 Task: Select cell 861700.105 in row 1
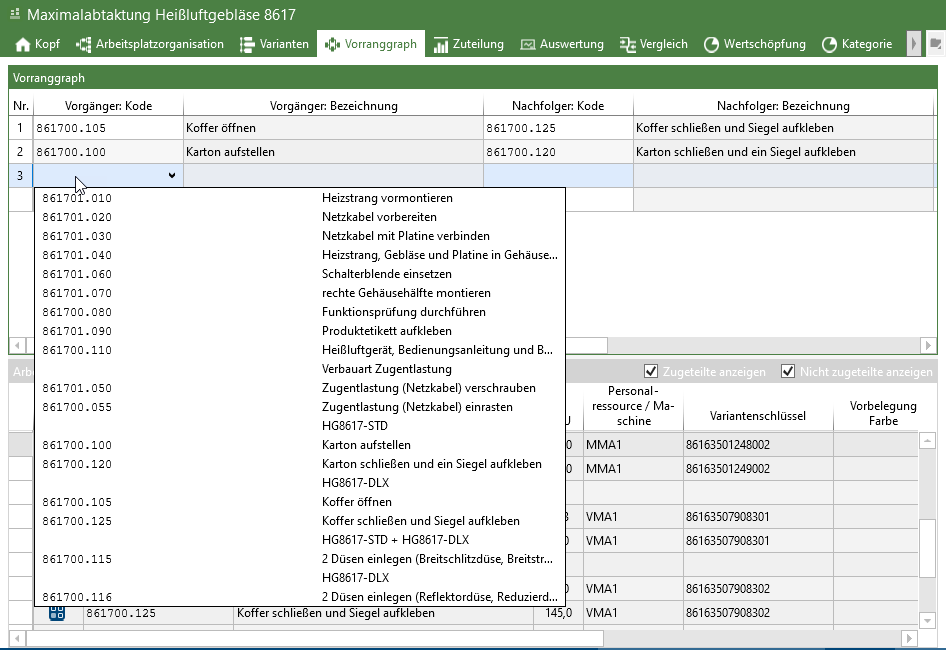click(109, 128)
